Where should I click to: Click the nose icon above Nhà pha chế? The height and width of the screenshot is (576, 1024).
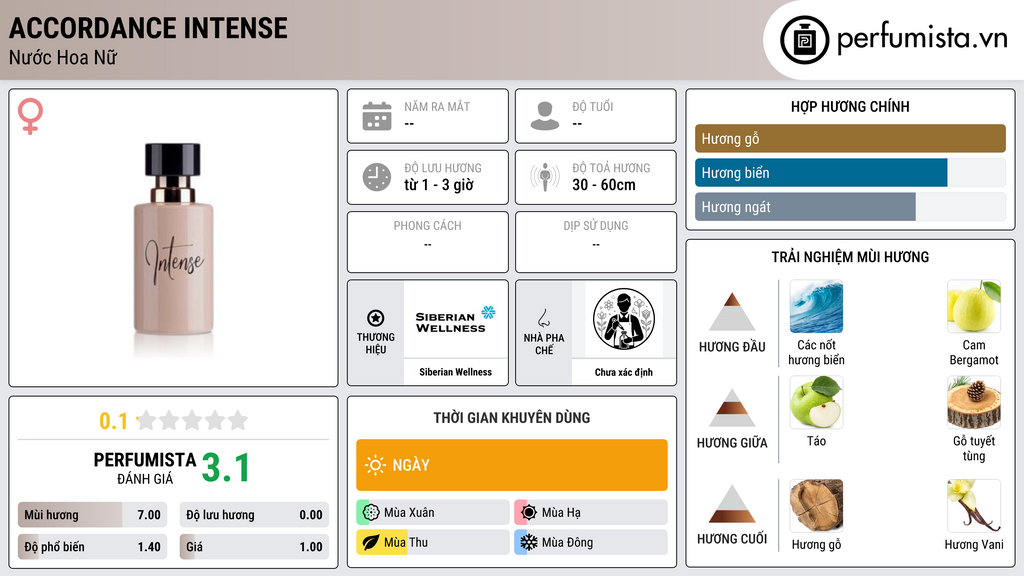[x=543, y=319]
